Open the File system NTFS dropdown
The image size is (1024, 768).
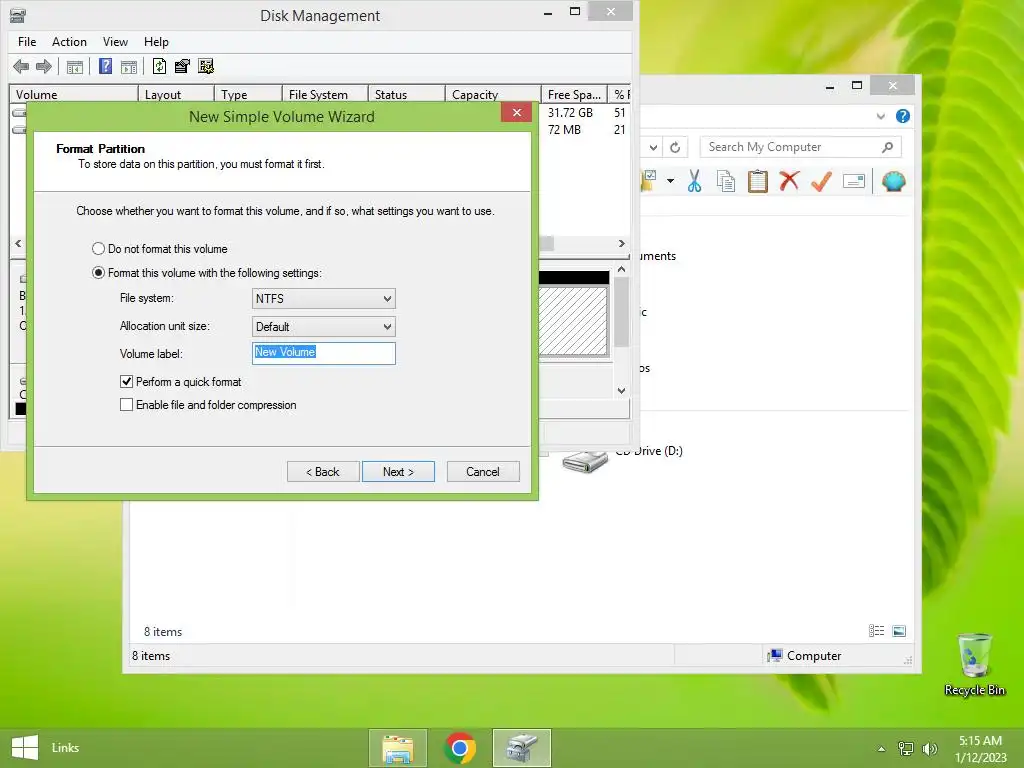point(324,298)
